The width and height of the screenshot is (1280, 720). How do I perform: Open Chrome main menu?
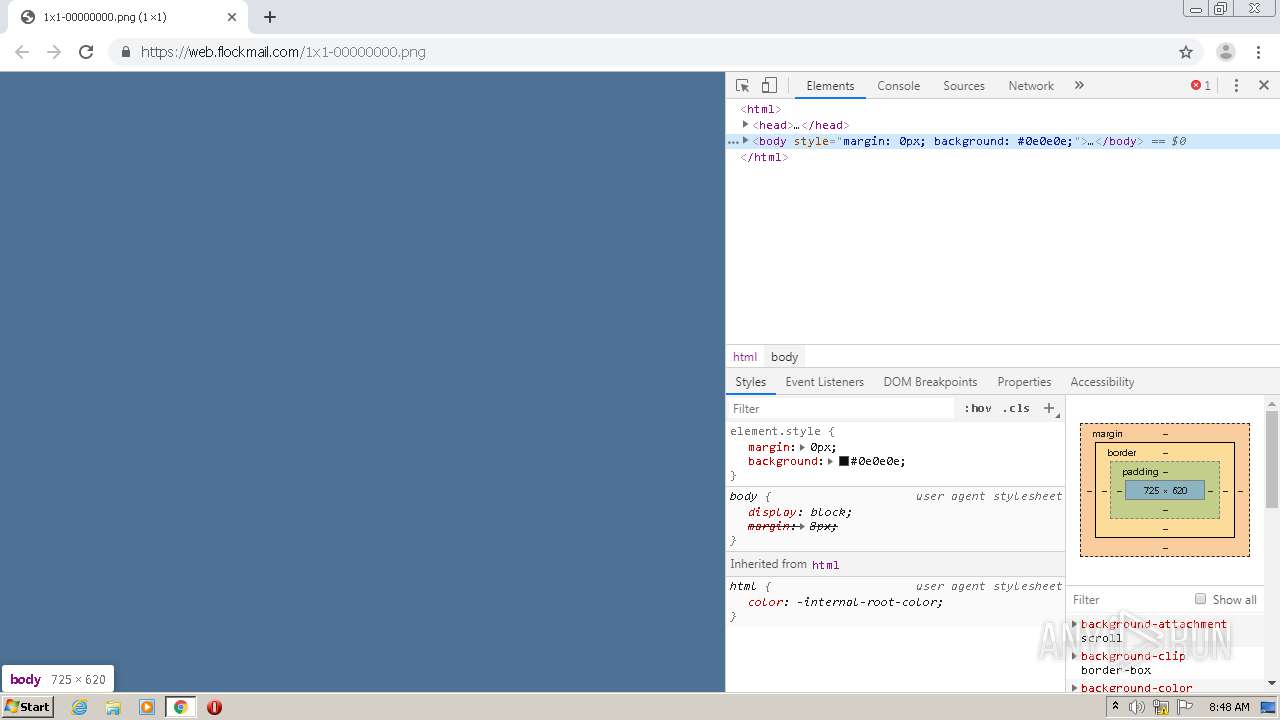coord(1258,52)
